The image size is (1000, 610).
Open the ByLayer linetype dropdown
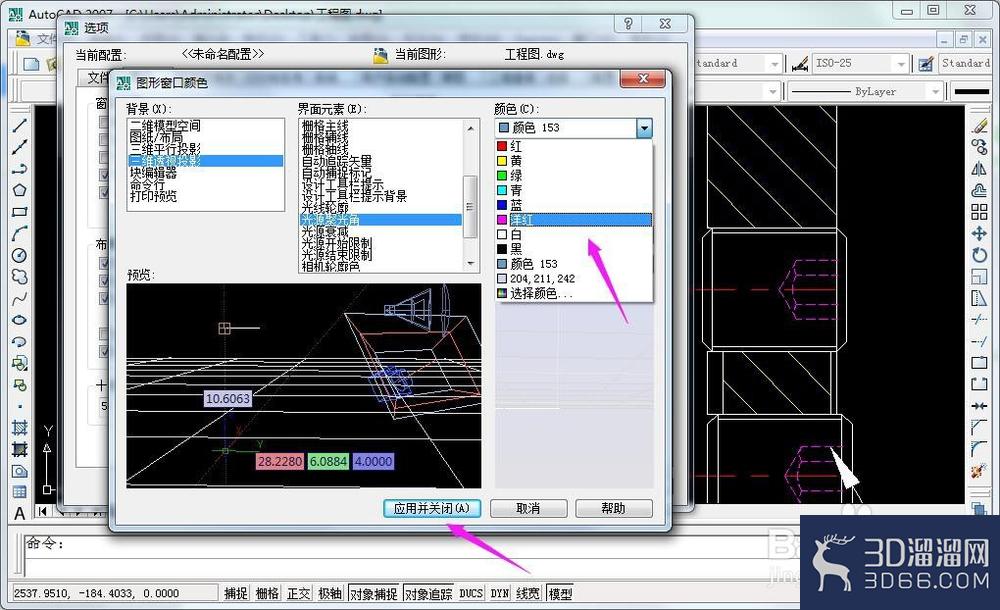coord(935,92)
